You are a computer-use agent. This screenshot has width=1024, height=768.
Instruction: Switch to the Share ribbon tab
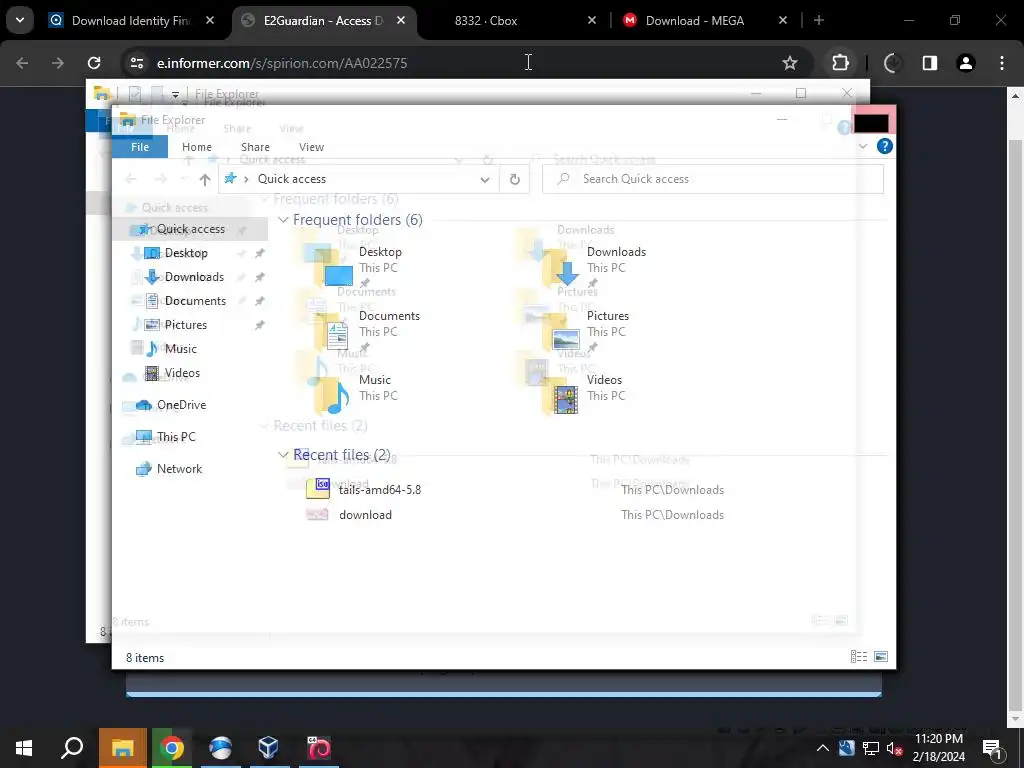coord(255,147)
